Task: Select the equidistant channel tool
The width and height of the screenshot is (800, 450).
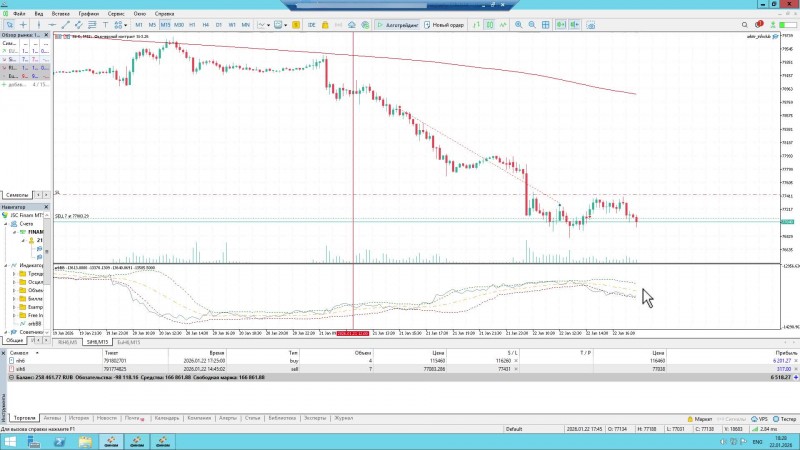Action: coord(79,24)
